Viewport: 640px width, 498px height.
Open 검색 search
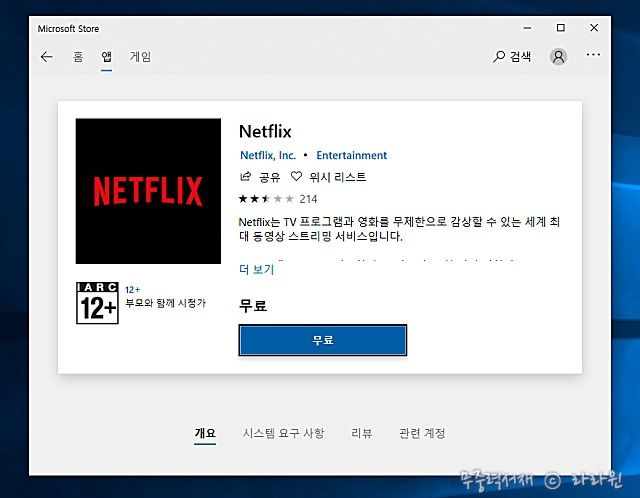512,57
